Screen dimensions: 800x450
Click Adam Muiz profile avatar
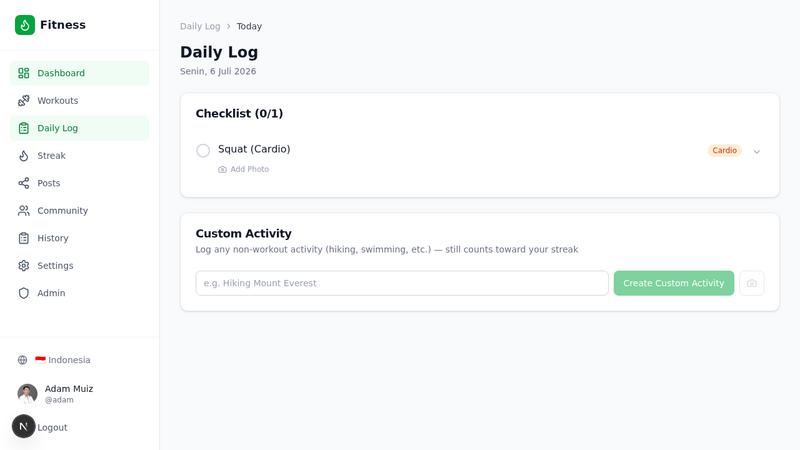pyautogui.click(x=28, y=394)
